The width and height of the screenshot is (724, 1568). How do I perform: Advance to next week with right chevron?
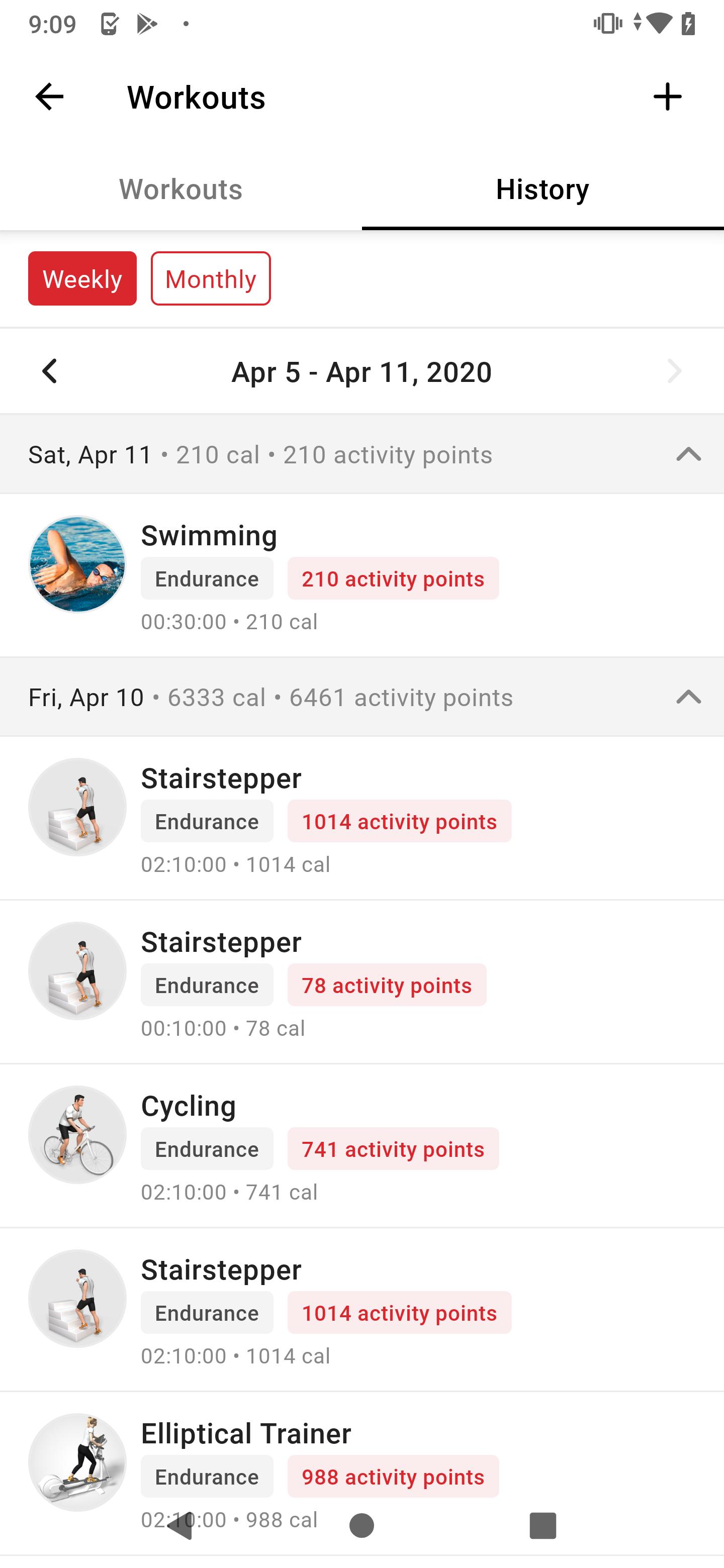pyautogui.click(x=674, y=371)
